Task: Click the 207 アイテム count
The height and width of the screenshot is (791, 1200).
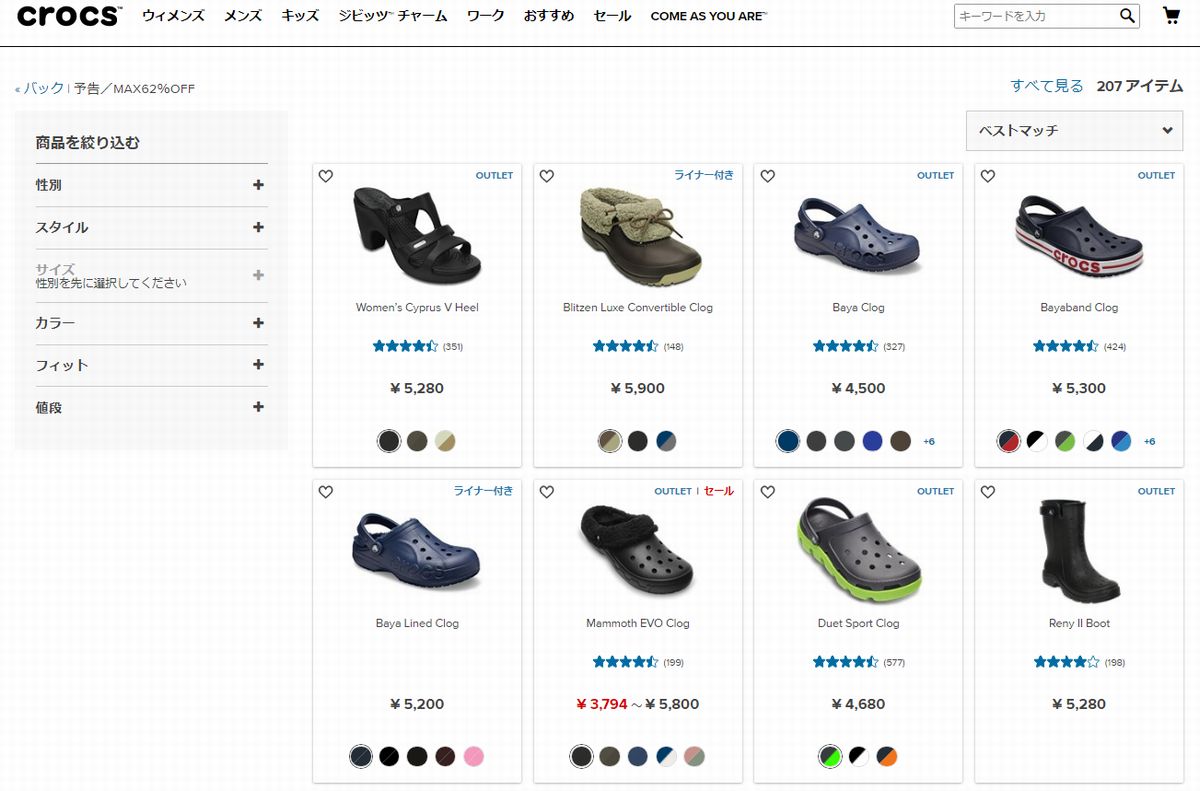Action: coord(1140,86)
